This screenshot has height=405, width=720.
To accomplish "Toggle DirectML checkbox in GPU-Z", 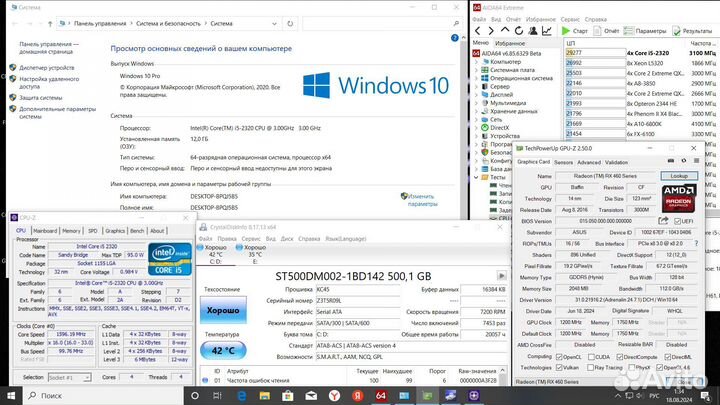I will click(668, 357).
